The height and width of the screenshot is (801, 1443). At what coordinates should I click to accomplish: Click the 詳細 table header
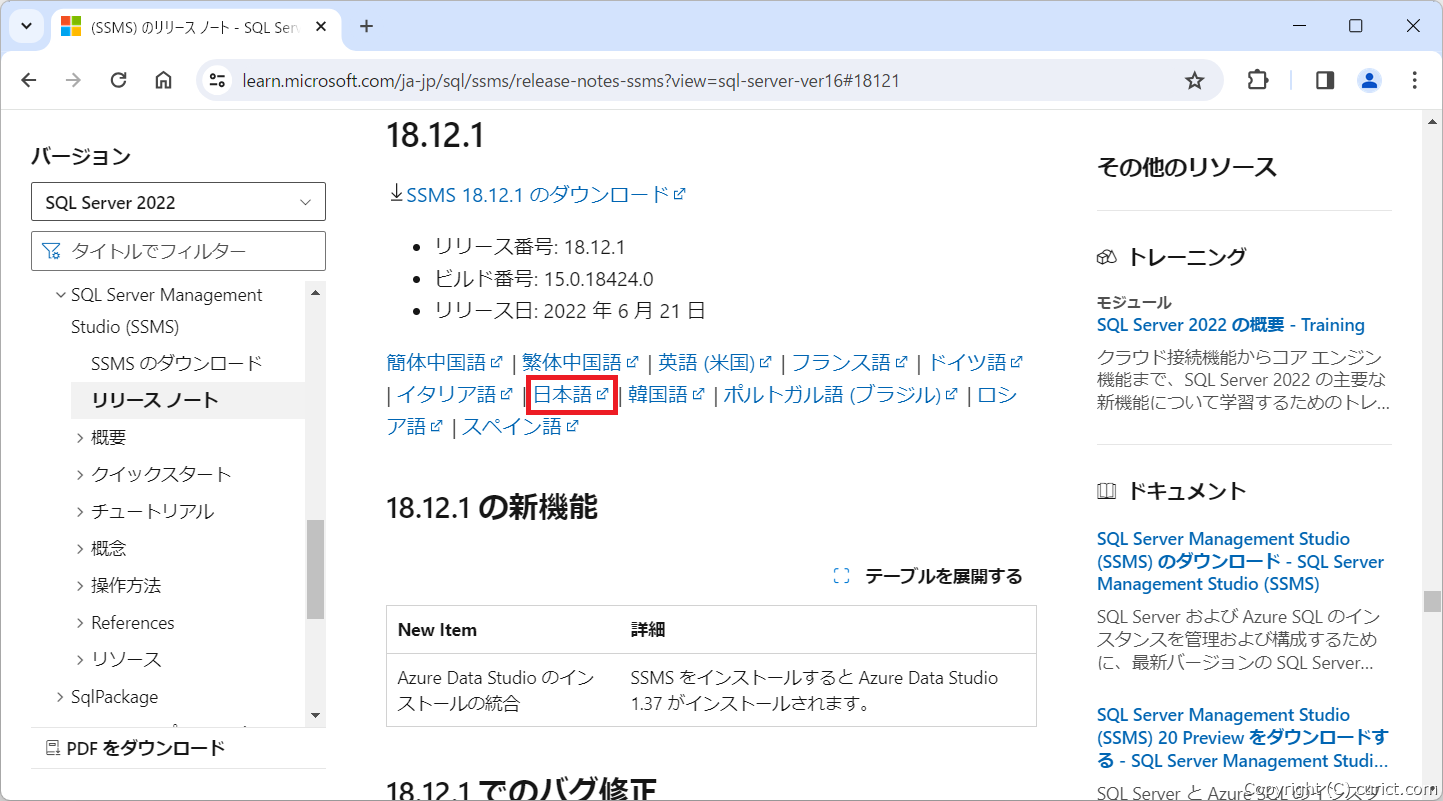coord(648,630)
